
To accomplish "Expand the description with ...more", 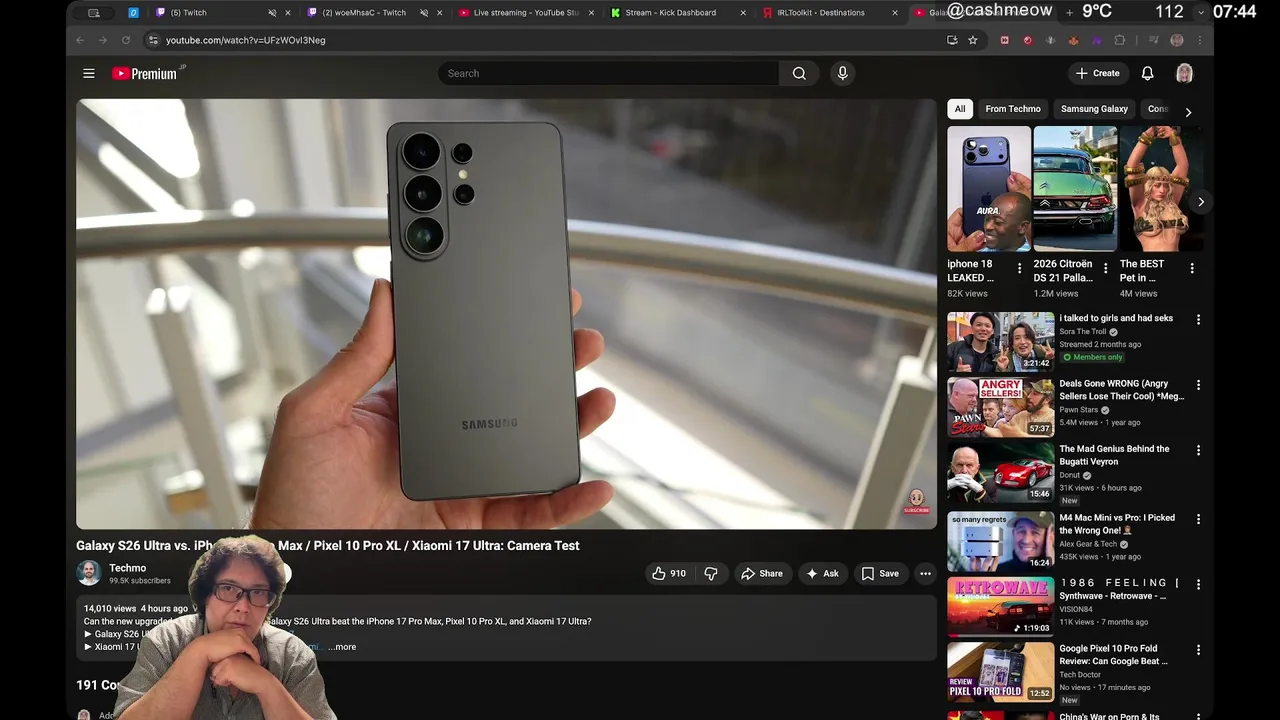I will 342,647.
